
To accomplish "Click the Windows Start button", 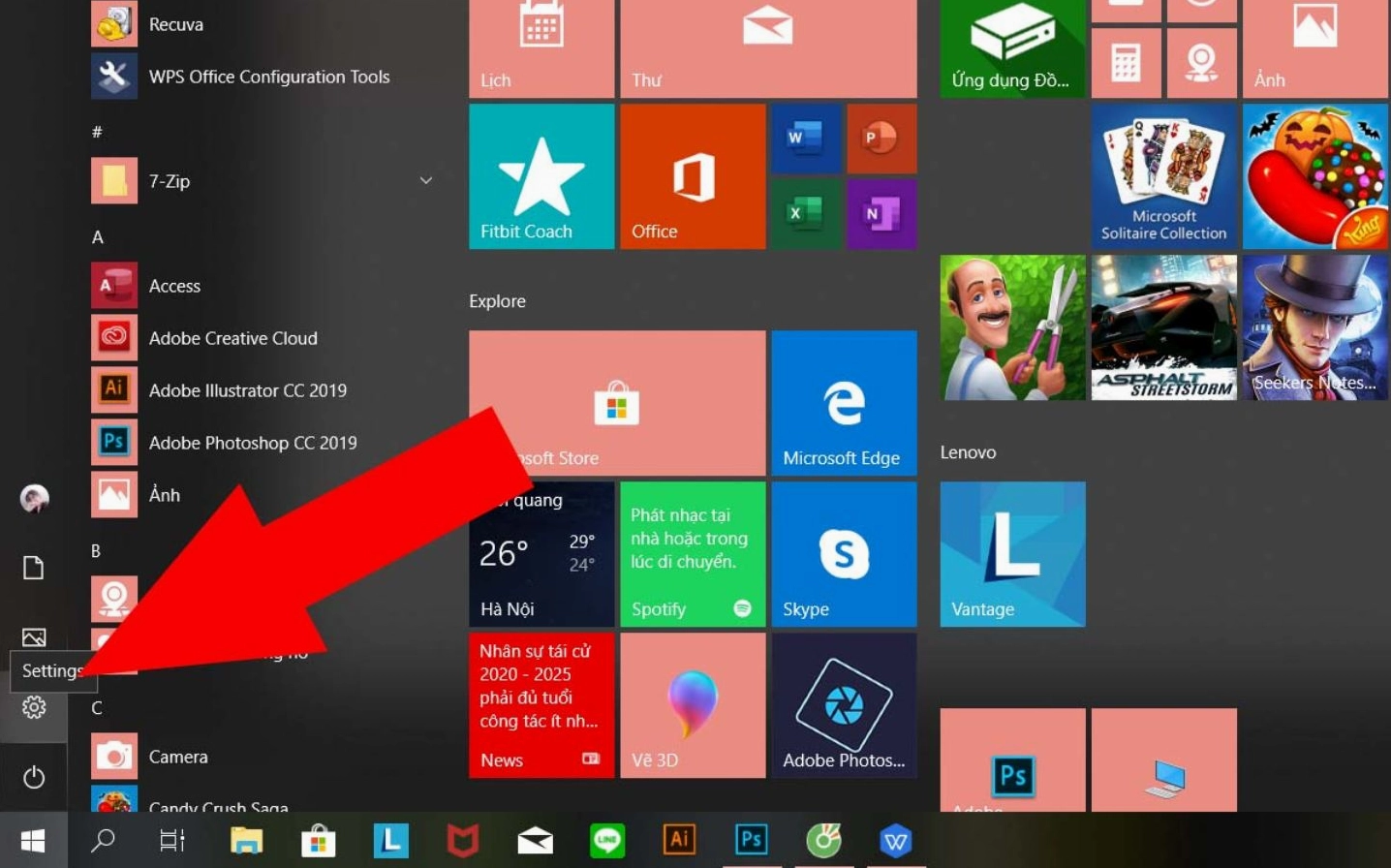I will [33, 841].
